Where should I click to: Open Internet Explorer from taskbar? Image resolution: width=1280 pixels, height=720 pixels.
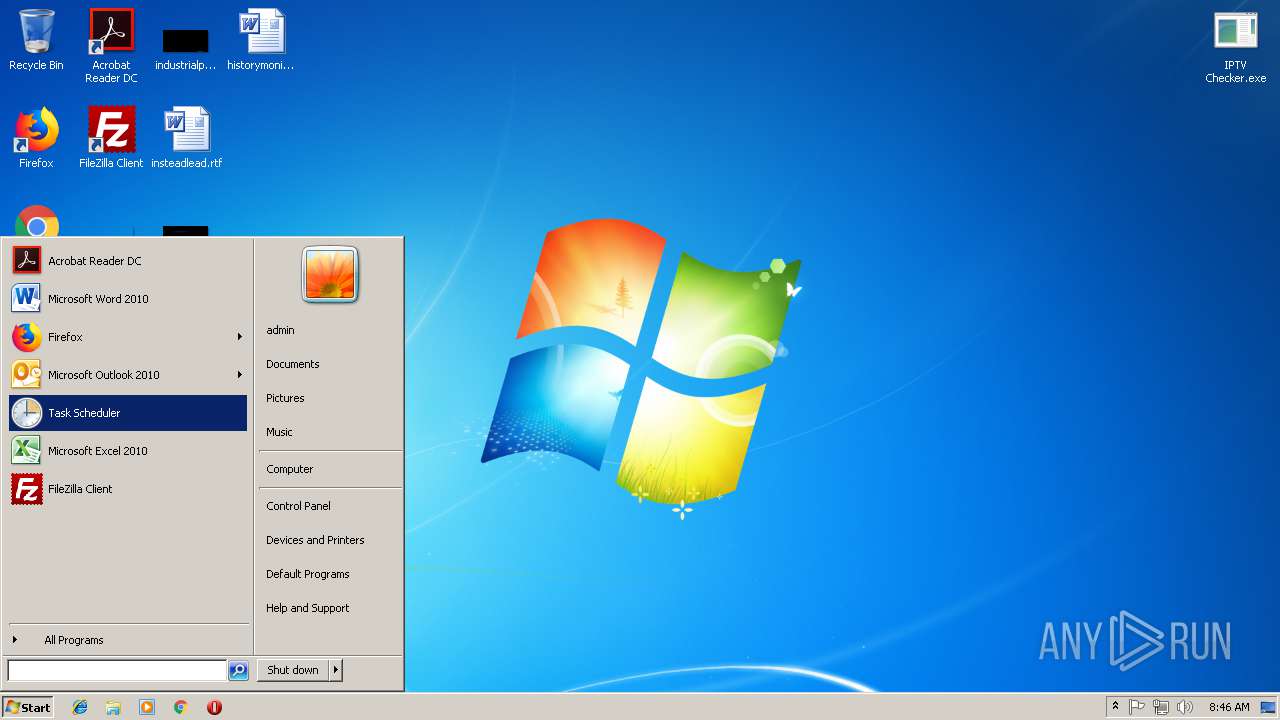(x=80, y=707)
